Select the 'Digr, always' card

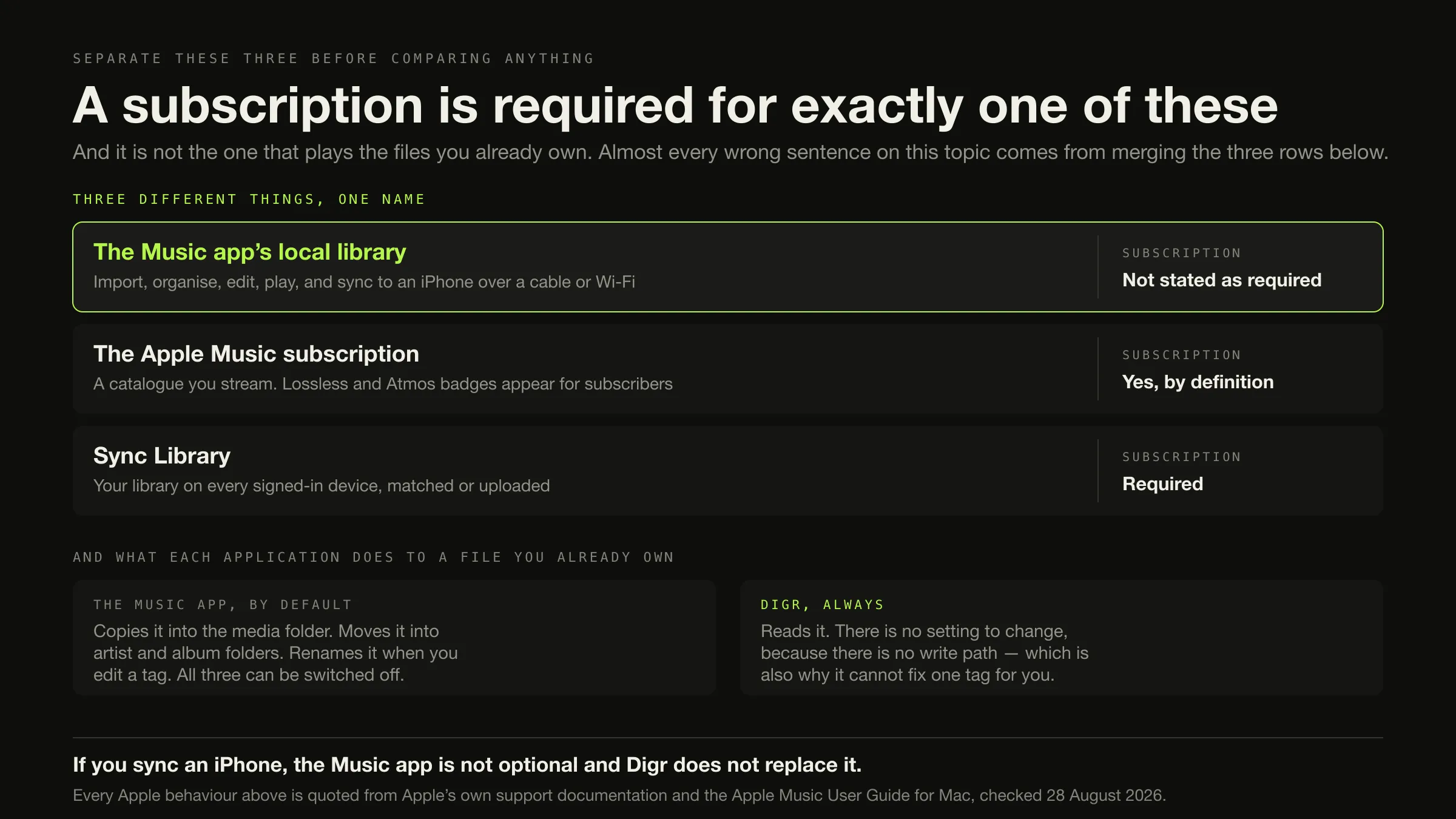(1062, 638)
